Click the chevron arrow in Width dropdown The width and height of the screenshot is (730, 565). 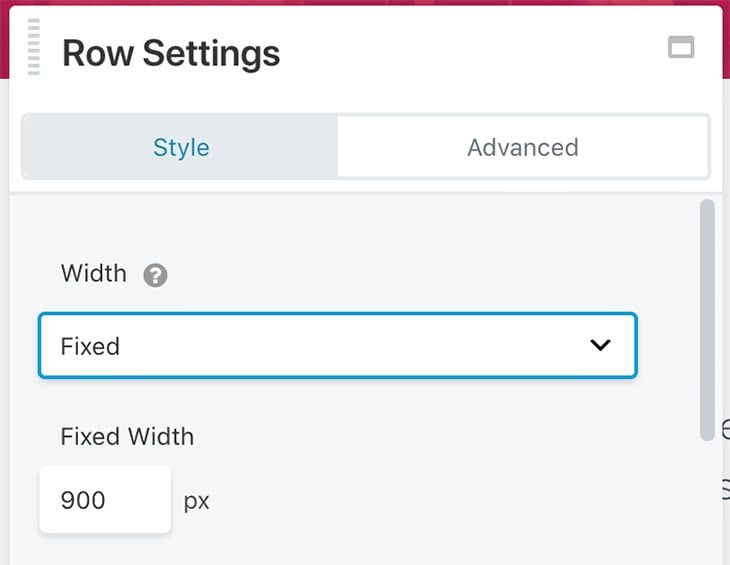[600, 345]
